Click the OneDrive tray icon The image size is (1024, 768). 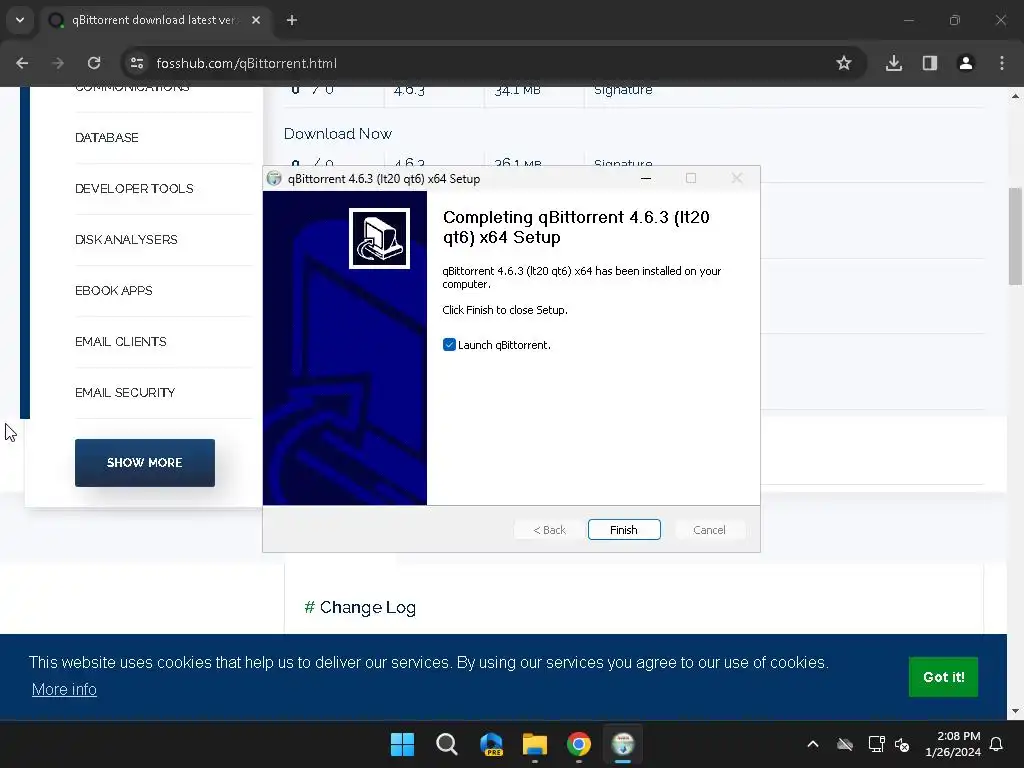click(845, 744)
